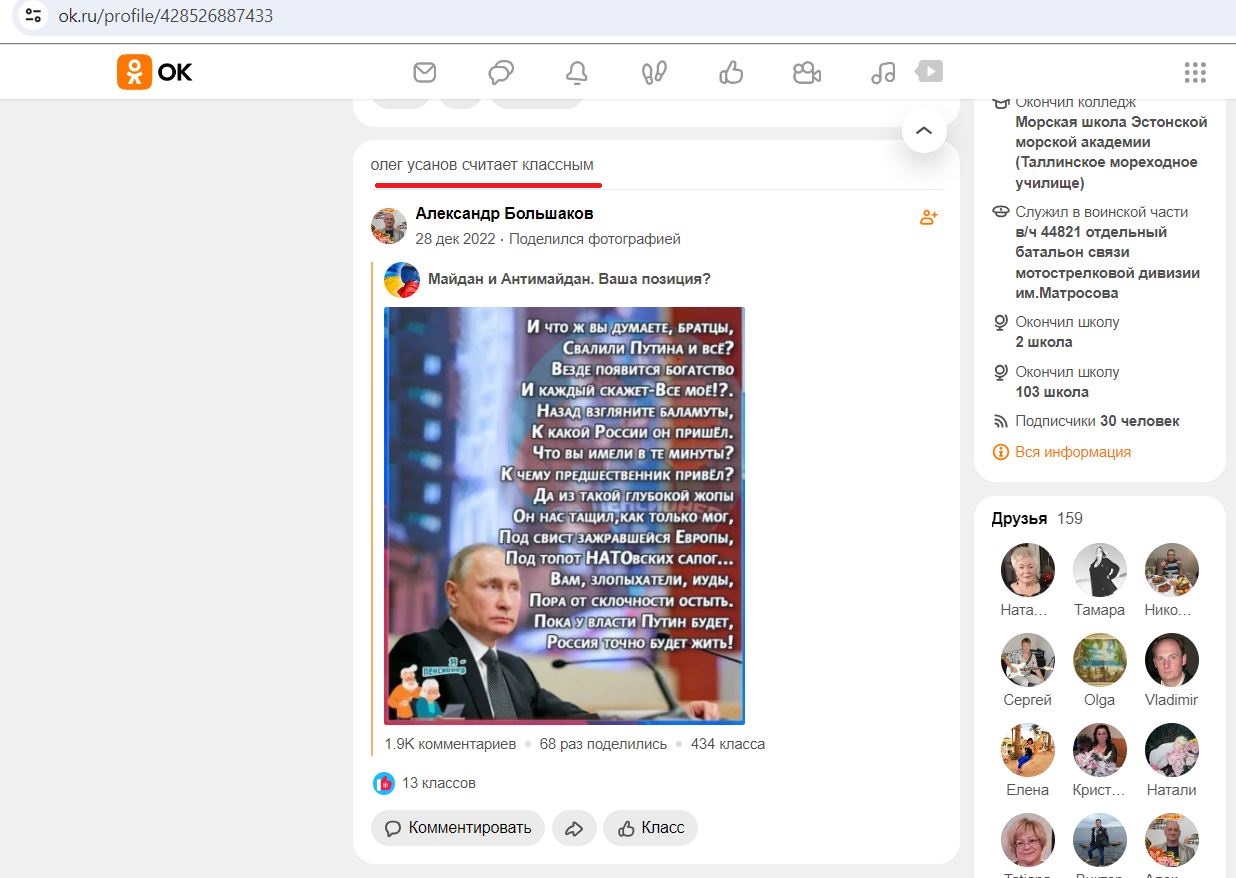
Task: Click the Майдан и Антимайдан group avatar
Action: pyautogui.click(x=402, y=280)
